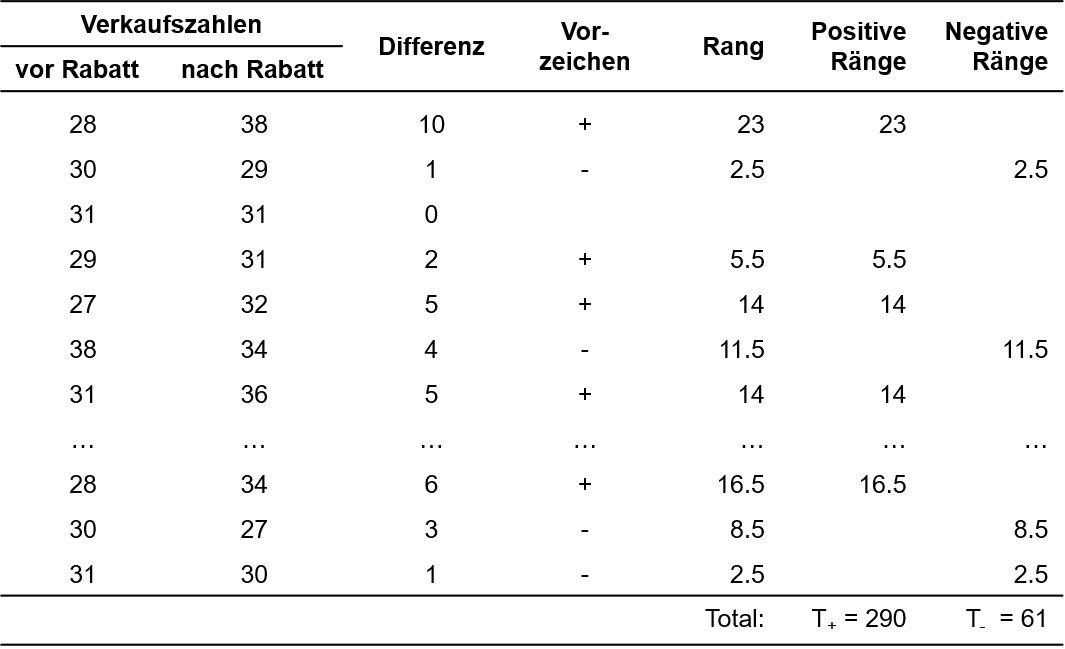Viewport: 1065px width, 649px height.
Task: Select the Negative Ränge header
Action: click(996, 46)
